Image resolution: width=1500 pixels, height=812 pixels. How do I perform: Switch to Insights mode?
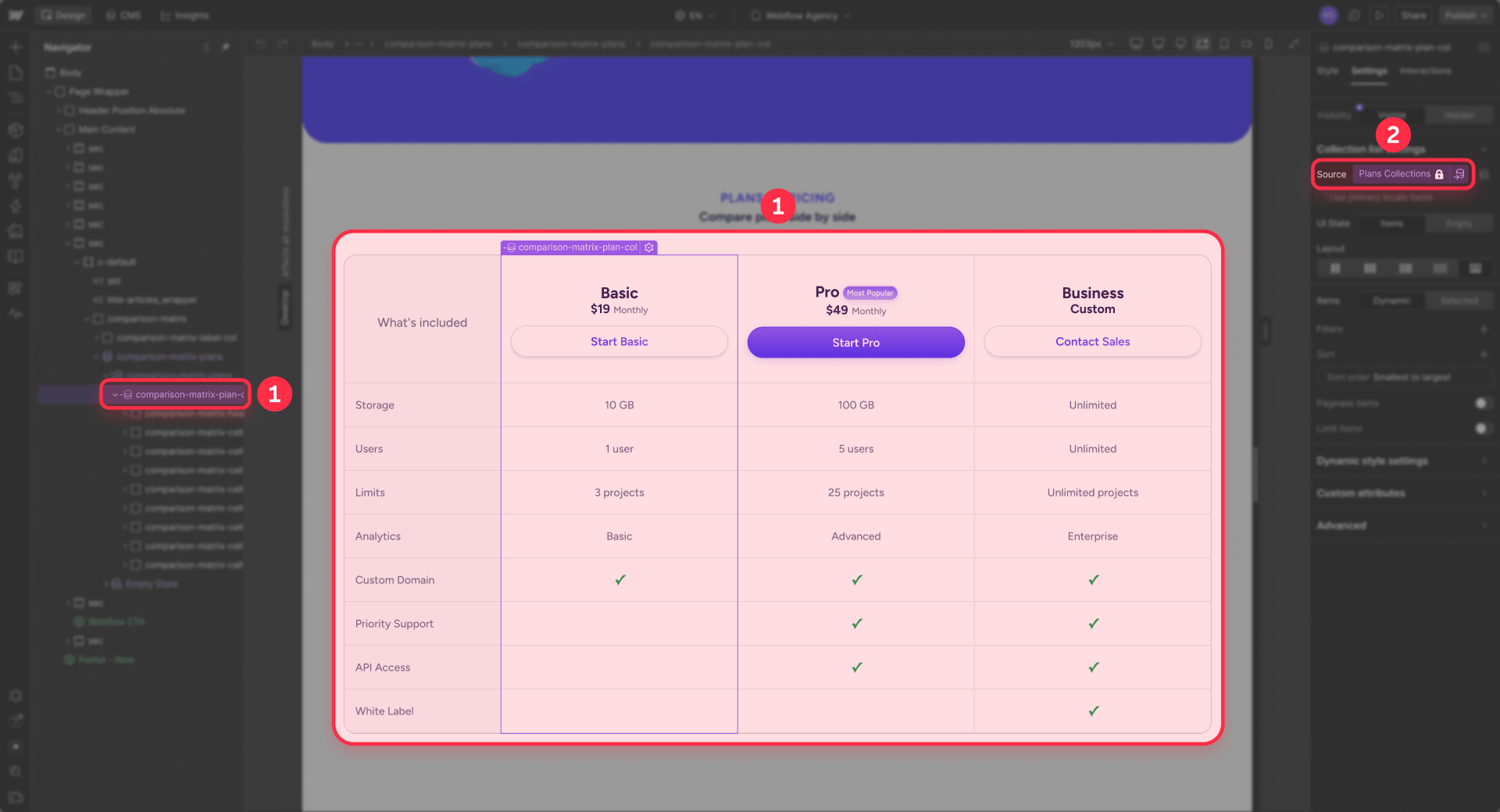pos(184,16)
